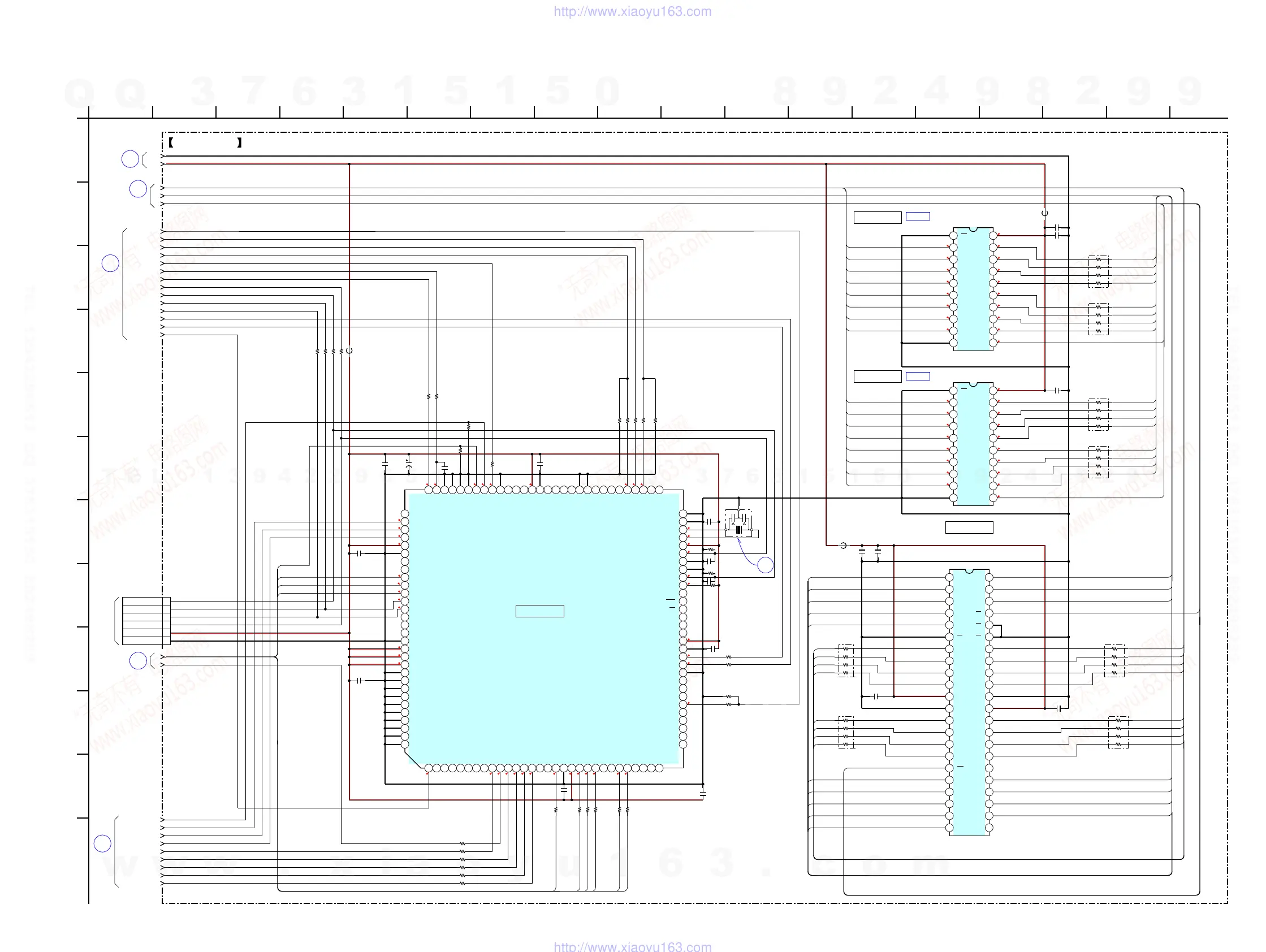Click the second blue circle marker from top
Screen dimensions: 1266x952
click(138, 189)
